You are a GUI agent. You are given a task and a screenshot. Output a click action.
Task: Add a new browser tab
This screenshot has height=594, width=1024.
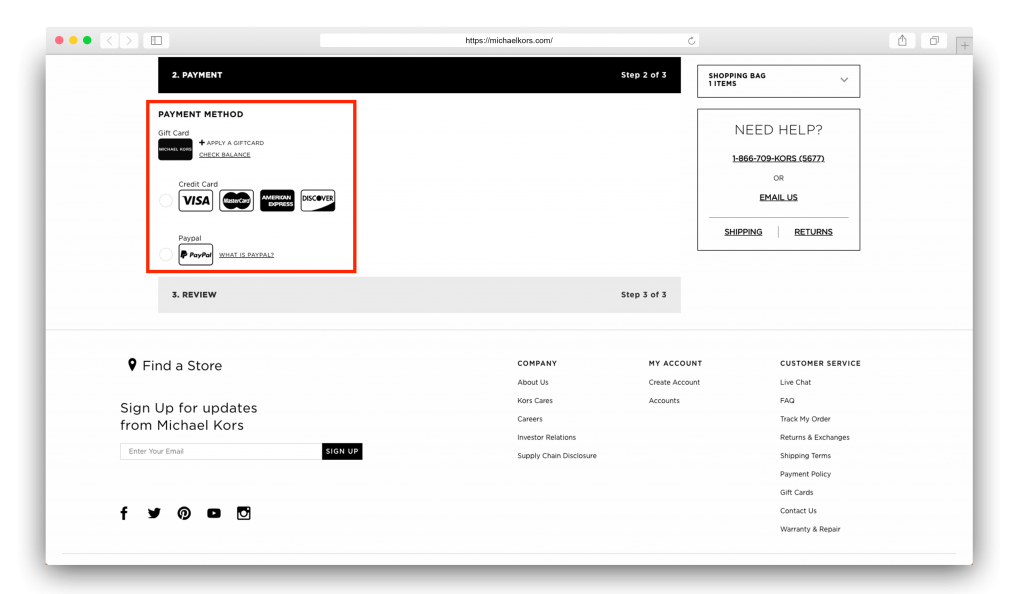coord(965,45)
